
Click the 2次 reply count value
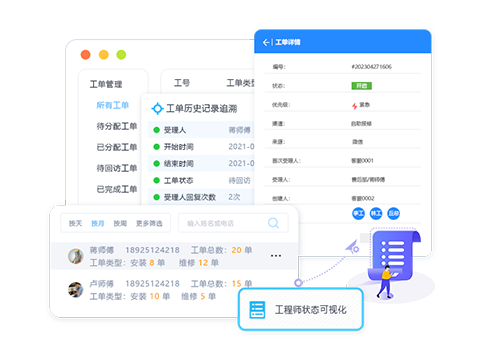(x=234, y=197)
